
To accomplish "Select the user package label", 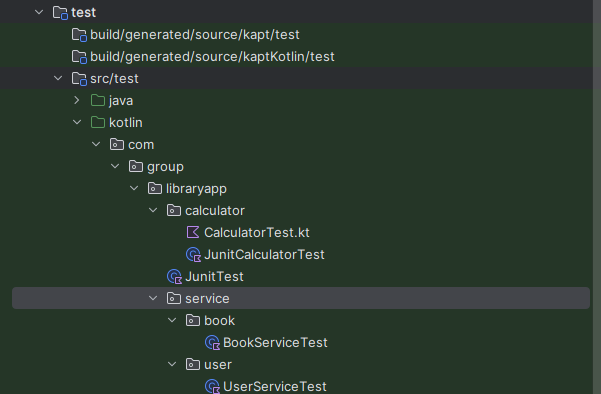I will 218,365.
